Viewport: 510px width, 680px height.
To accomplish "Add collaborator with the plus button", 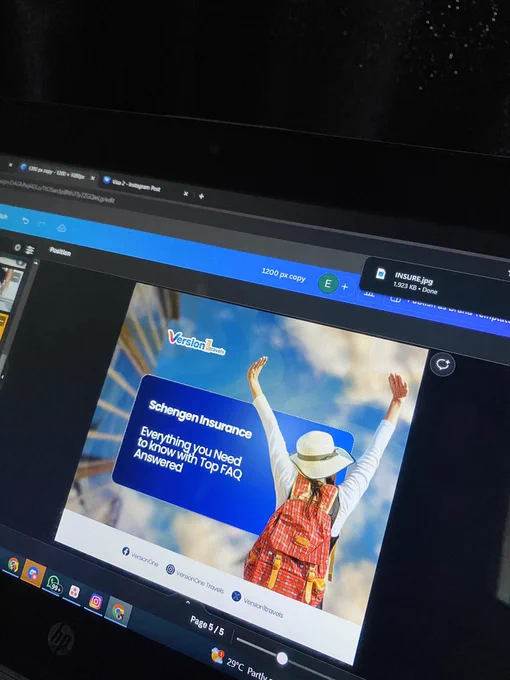I will click(345, 287).
